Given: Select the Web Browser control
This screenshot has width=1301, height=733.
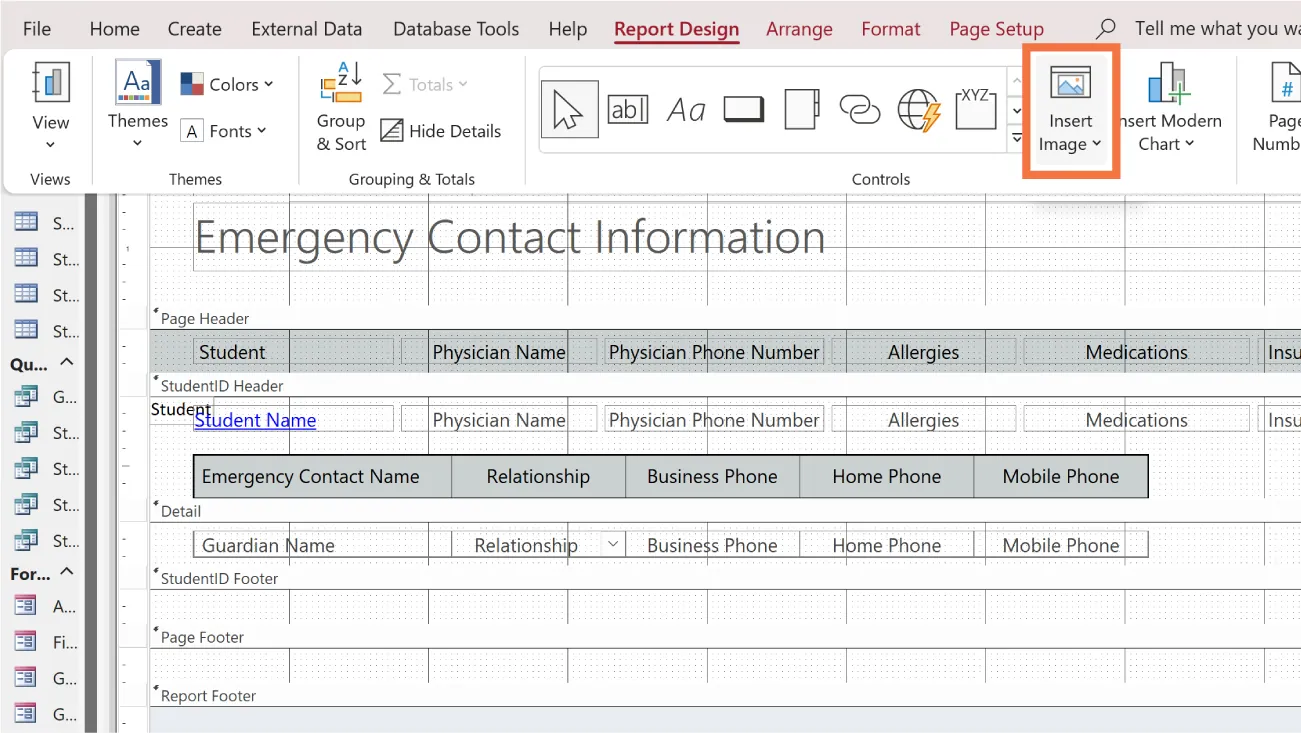Looking at the screenshot, I should (x=918, y=109).
